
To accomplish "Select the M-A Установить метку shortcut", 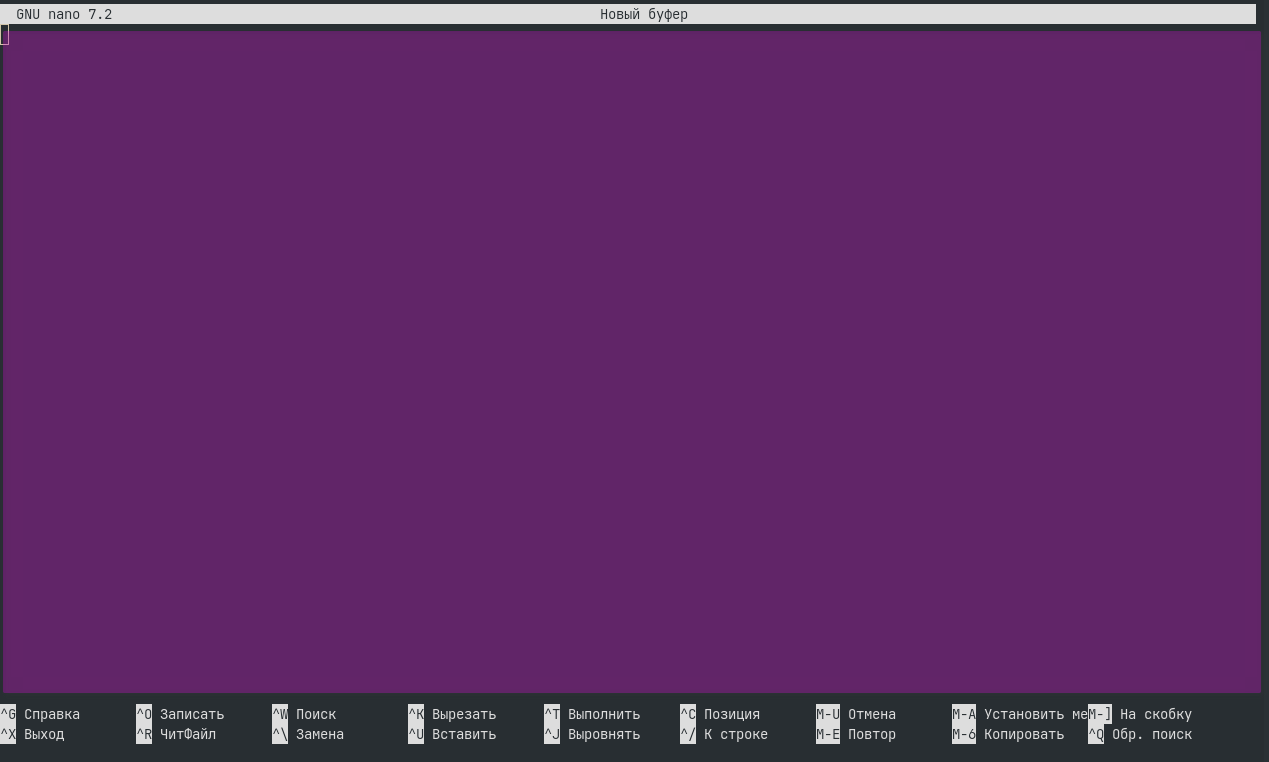I will click(x=1020, y=714).
